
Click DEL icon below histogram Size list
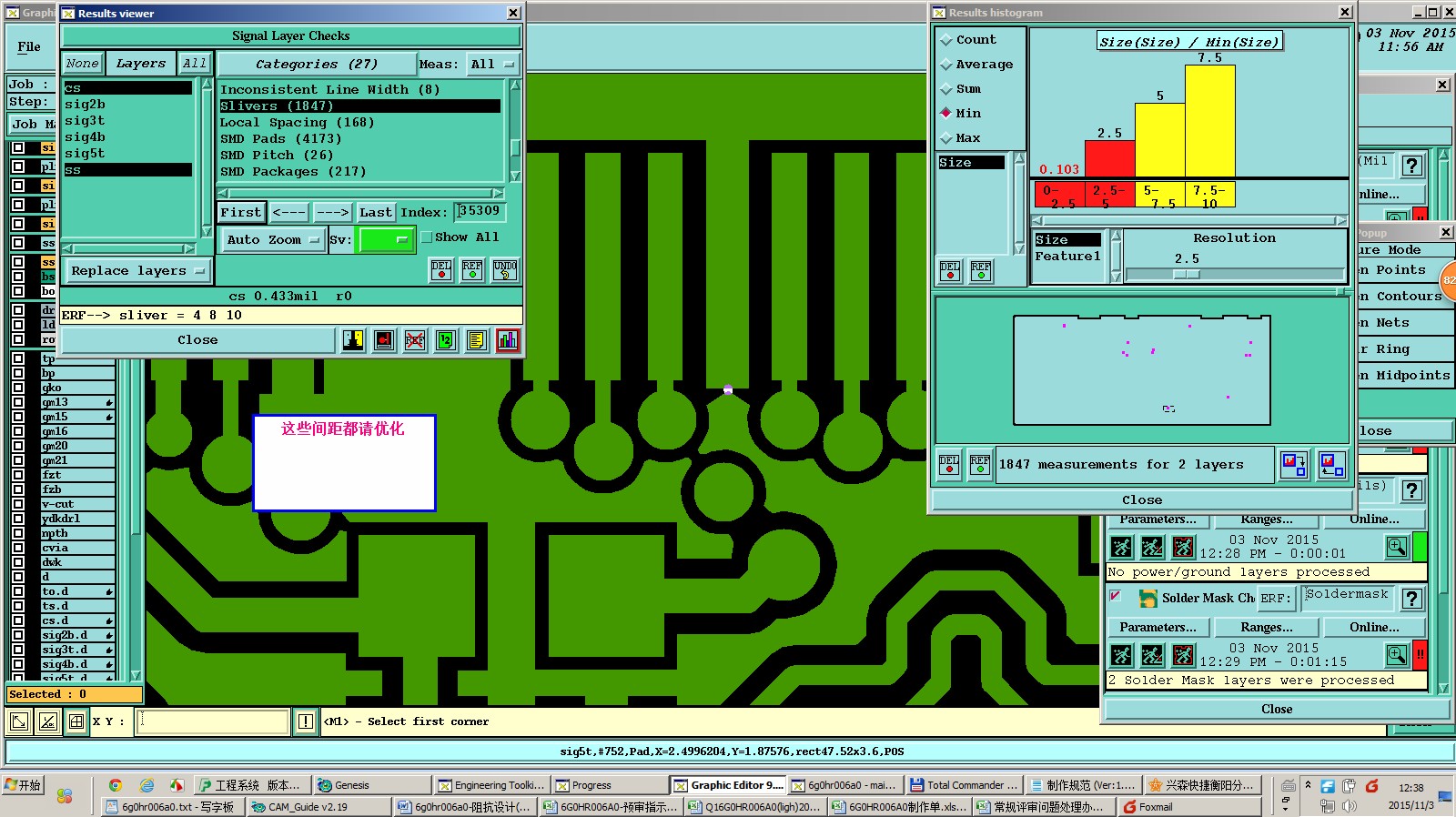pos(950,271)
